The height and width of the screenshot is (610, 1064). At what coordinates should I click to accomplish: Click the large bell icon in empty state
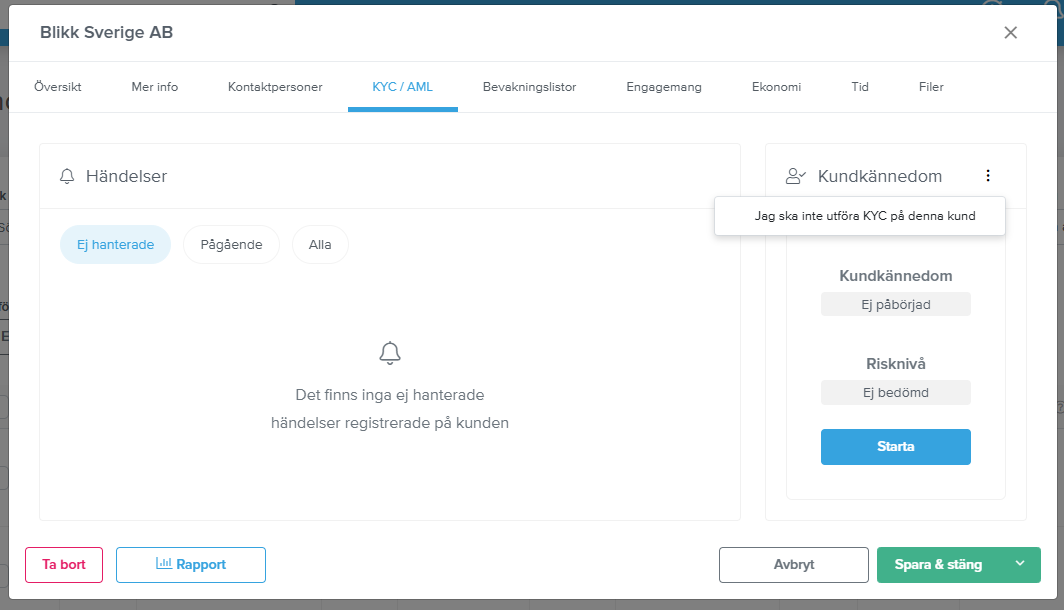390,353
